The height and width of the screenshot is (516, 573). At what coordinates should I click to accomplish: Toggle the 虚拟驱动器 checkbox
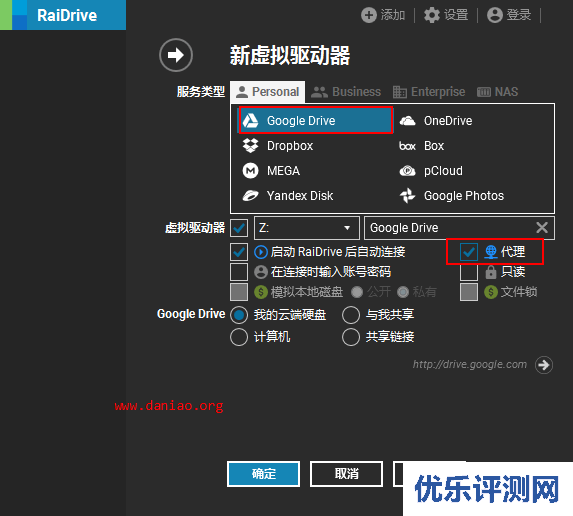[239, 228]
